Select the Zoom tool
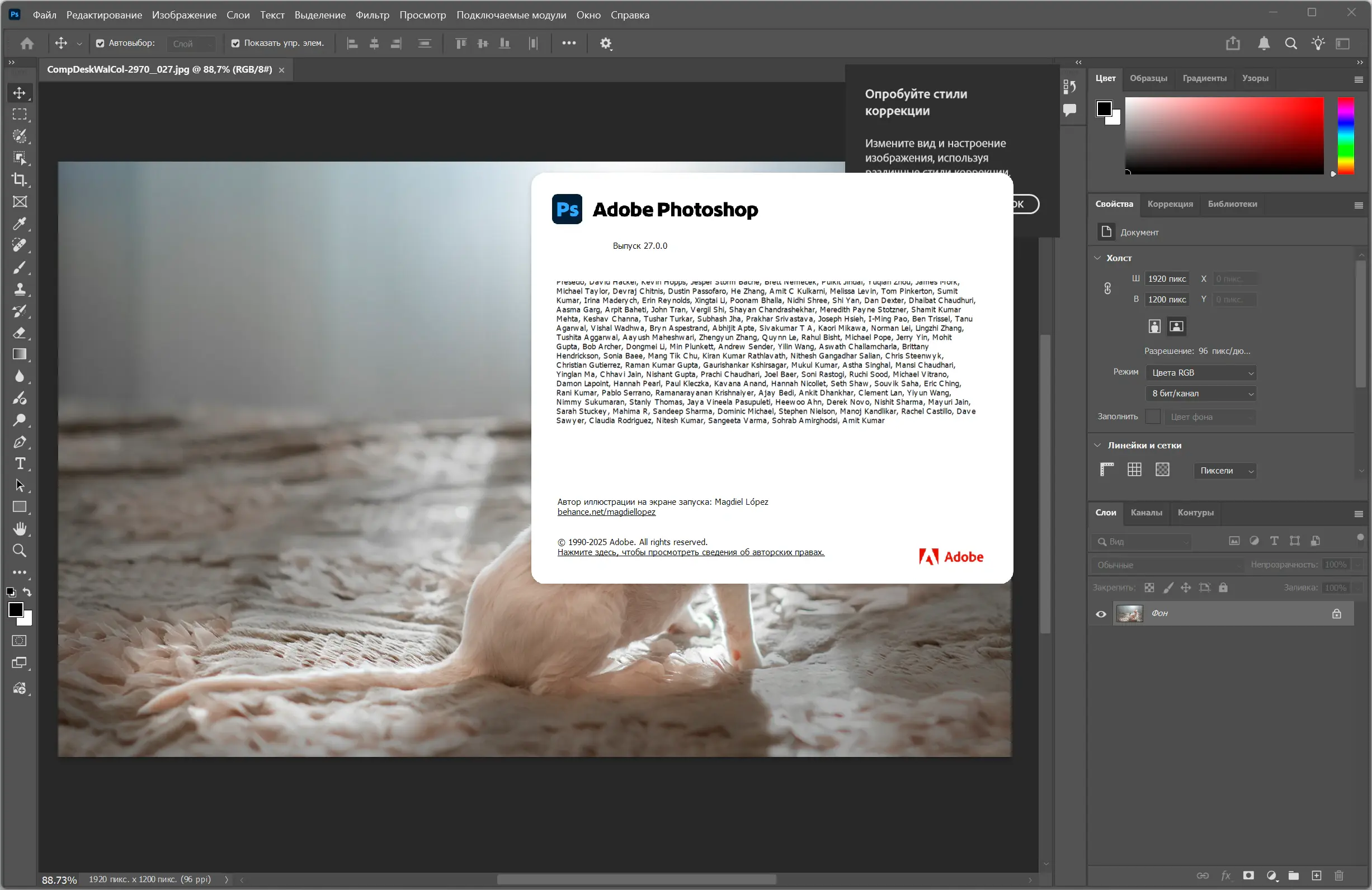Viewport: 1372px width, 890px height. (x=20, y=551)
